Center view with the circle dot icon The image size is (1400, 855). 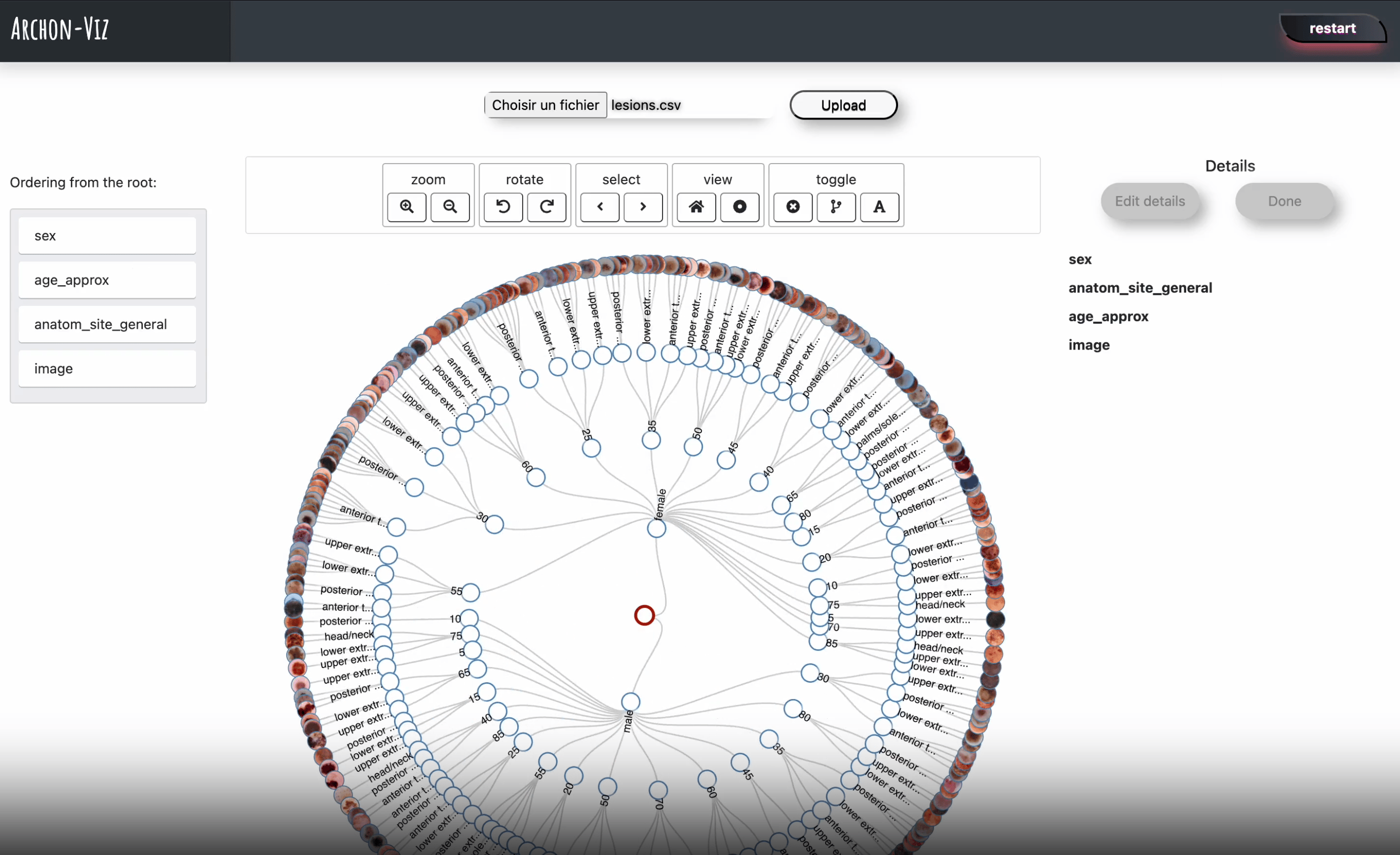point(740,207)
